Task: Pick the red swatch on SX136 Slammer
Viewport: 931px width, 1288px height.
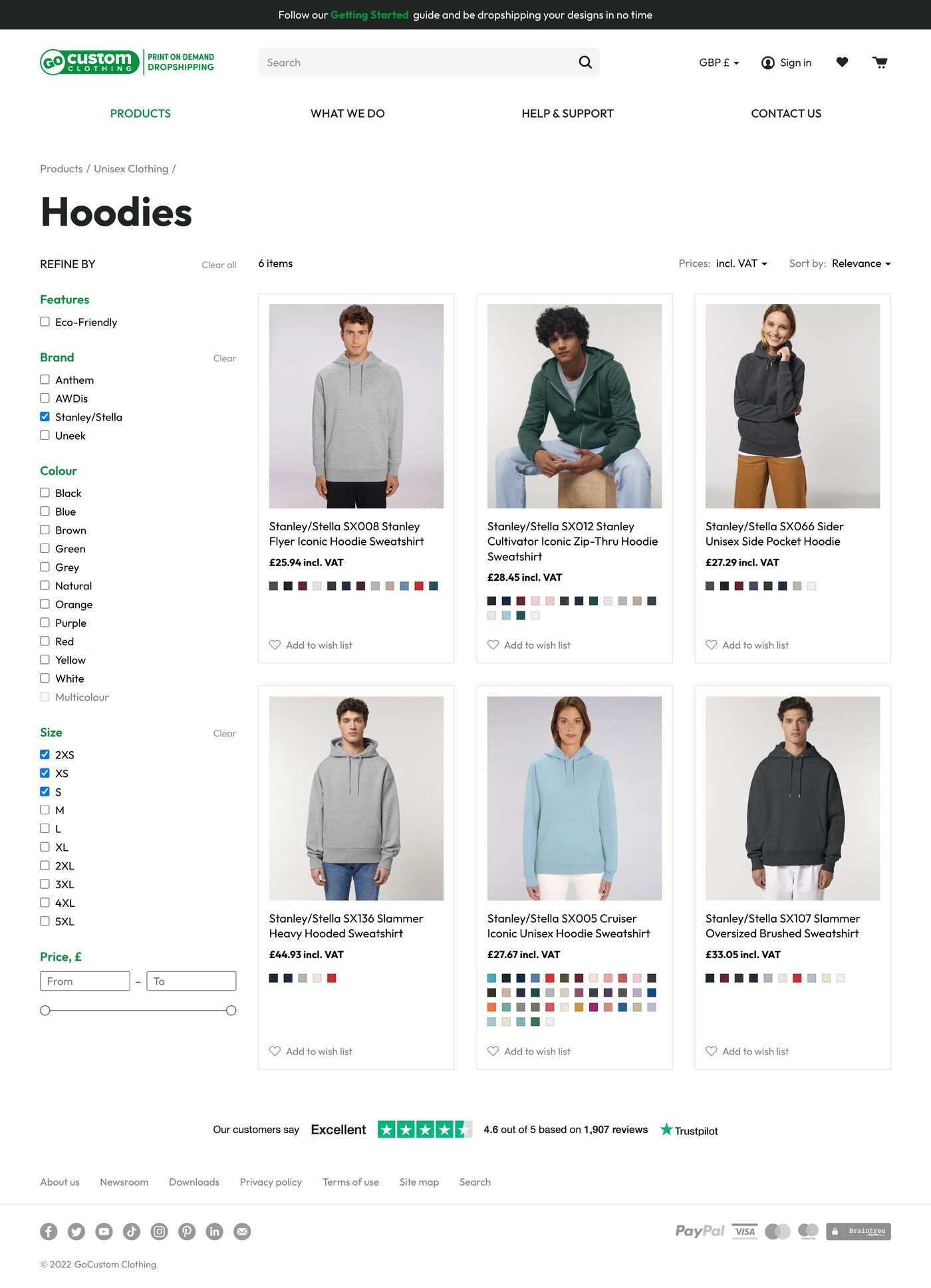Action: coord(332,978)
